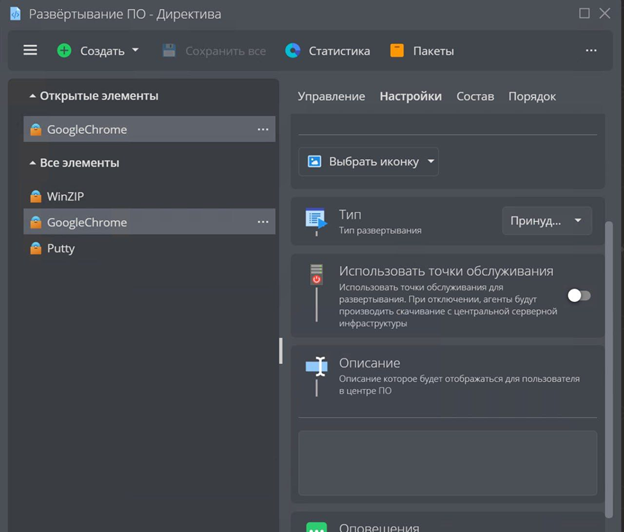This screenshot has width=624, height=532.
Task: Click the Использовать точки обслуживания heading
Action: point(446,271)
